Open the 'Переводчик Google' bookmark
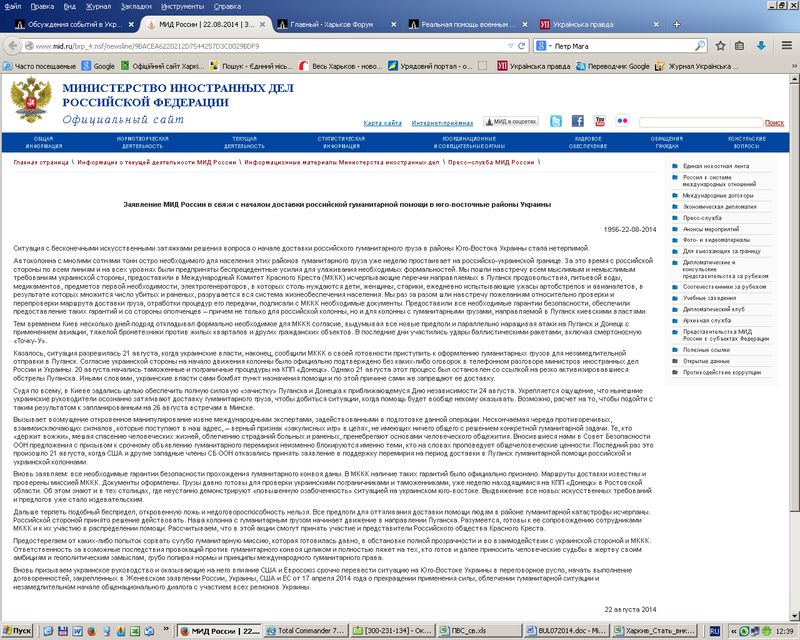 pos(613,66)
